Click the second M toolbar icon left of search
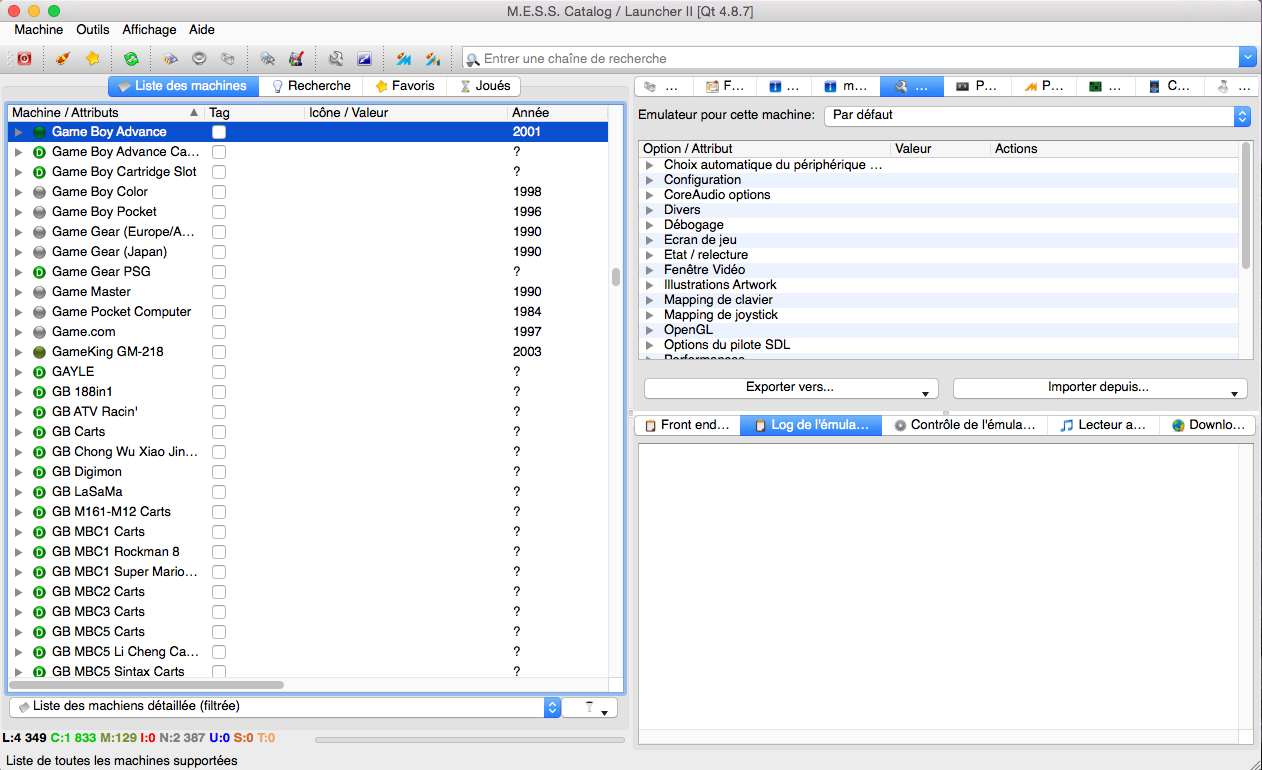Image resolution: width=1262 pixels, height=770 pixels. [432, 58]
